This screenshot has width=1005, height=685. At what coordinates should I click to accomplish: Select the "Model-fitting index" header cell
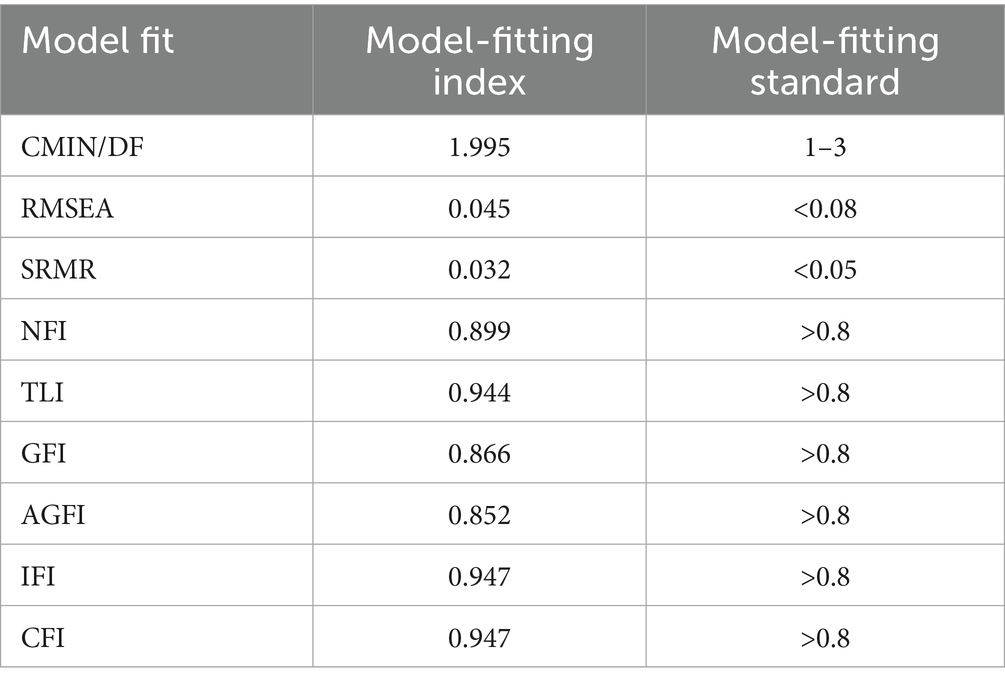479,60
